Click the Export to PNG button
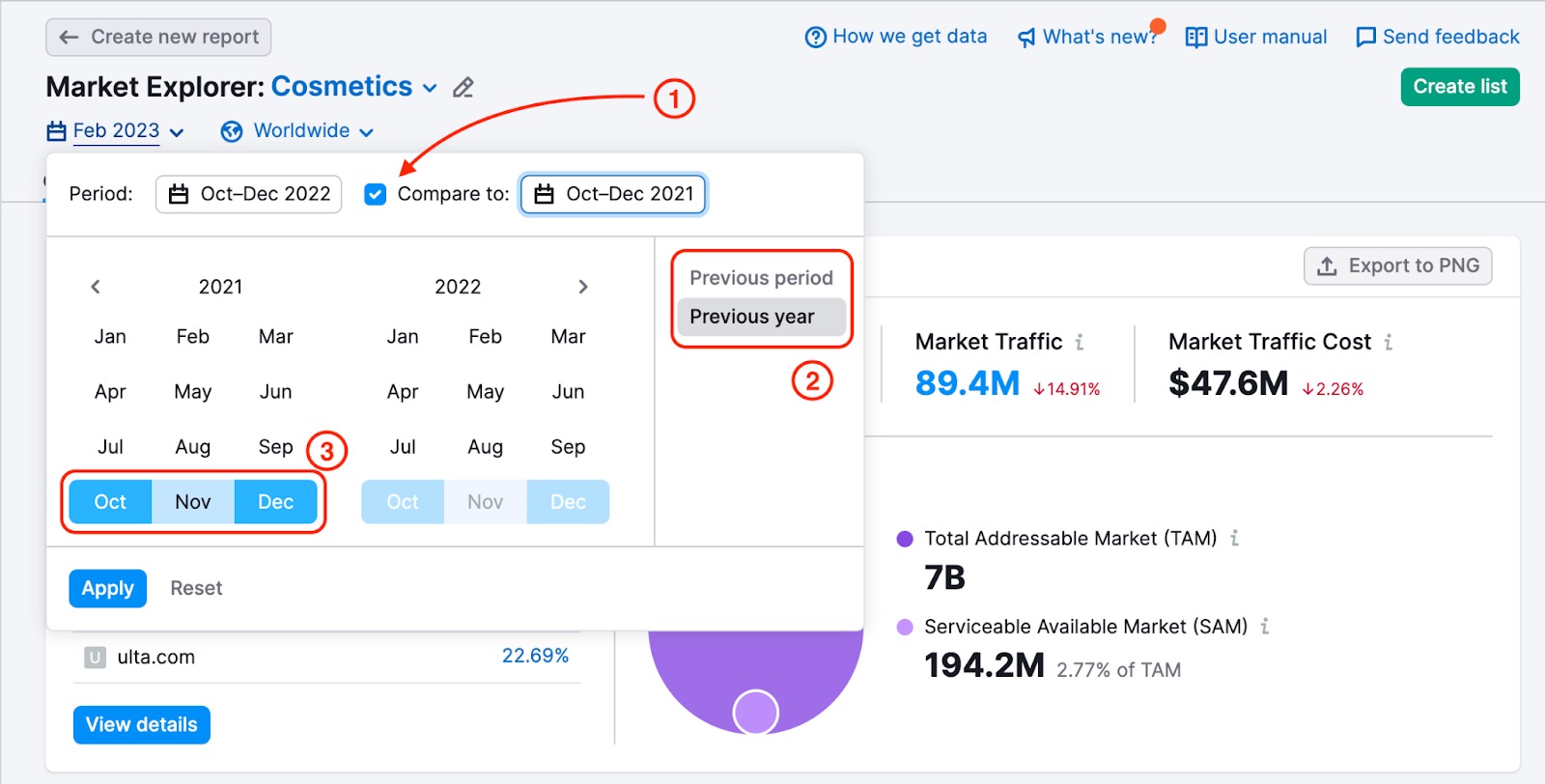1545x784 pixels. tap(1398, 266)
